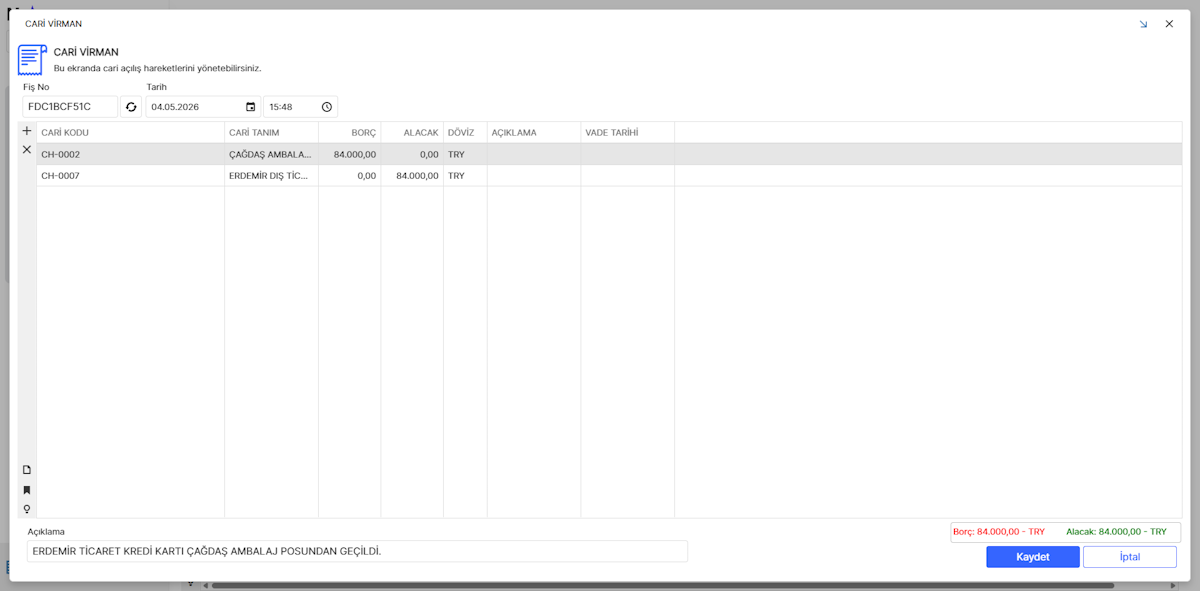Click the document page icon in left strip
The width and height of the screenshot is (1200, 591).
pyautogui.click(x=27, y=470)
